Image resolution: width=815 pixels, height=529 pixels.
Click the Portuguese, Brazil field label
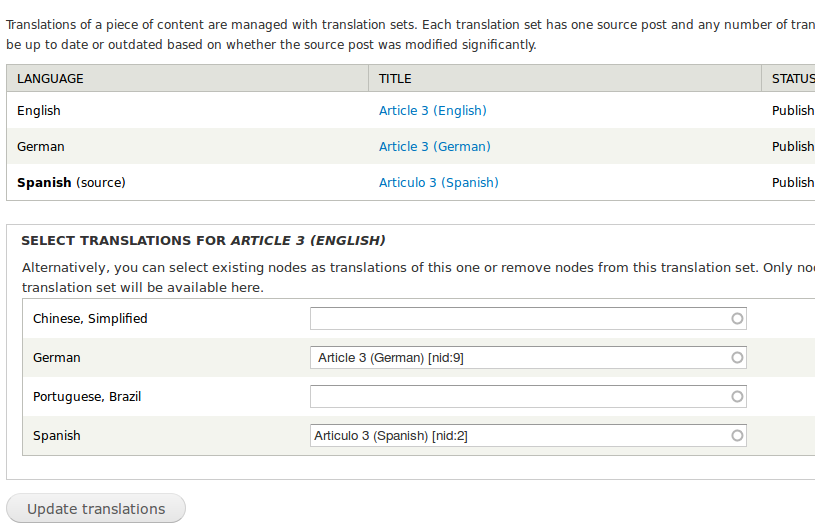pos(87,397)
